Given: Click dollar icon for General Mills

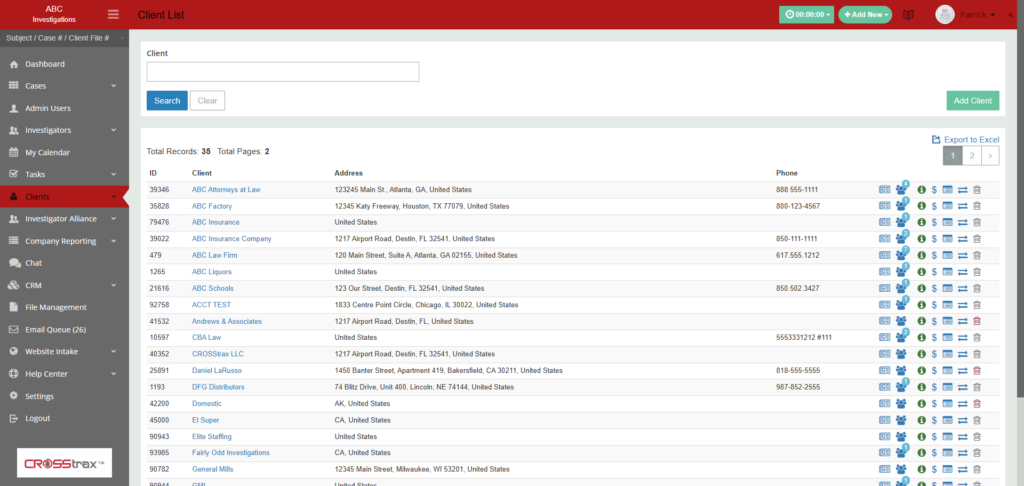Looking at the screenshot, I should [x=935, y=469].
